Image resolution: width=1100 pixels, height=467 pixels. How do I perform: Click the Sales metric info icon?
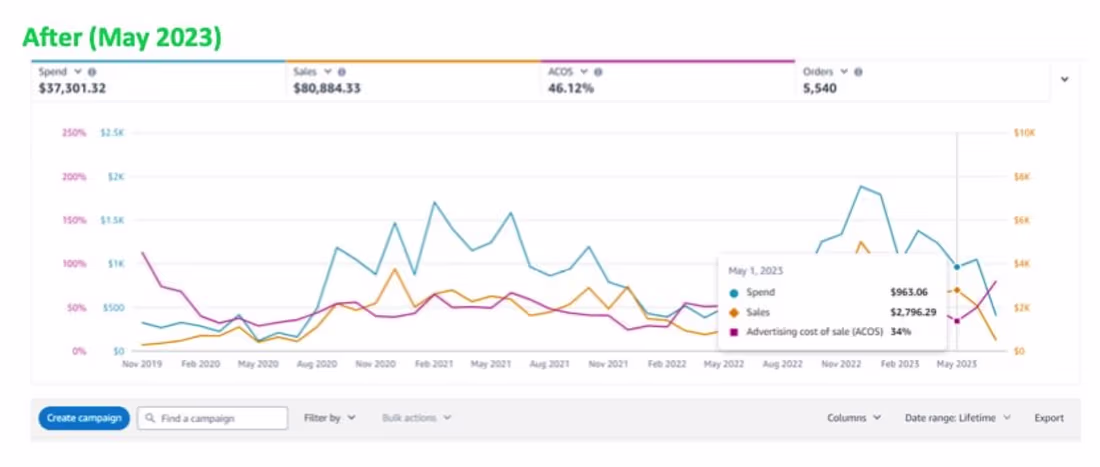[342, 72]
